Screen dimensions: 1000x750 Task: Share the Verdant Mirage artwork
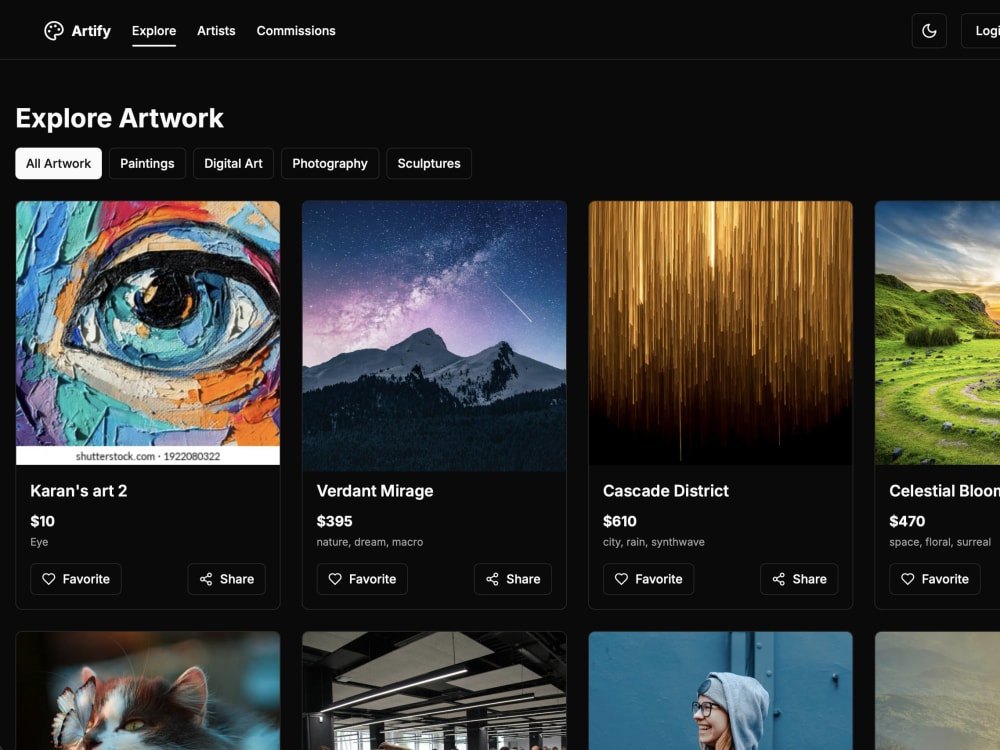click(x=513, y=579)
